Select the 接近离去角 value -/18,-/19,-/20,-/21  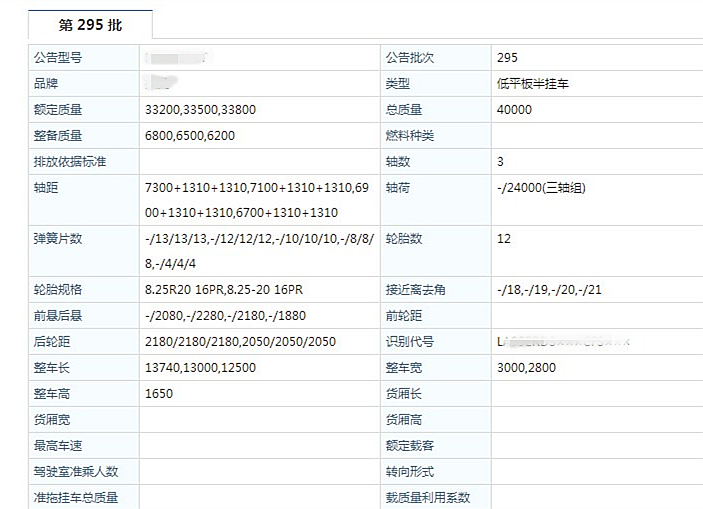click(548, 290)
